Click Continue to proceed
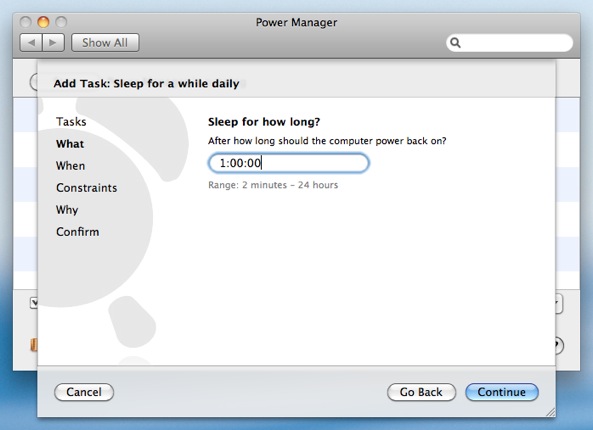This screenshot has height=430, width=593. coord(502,392)
